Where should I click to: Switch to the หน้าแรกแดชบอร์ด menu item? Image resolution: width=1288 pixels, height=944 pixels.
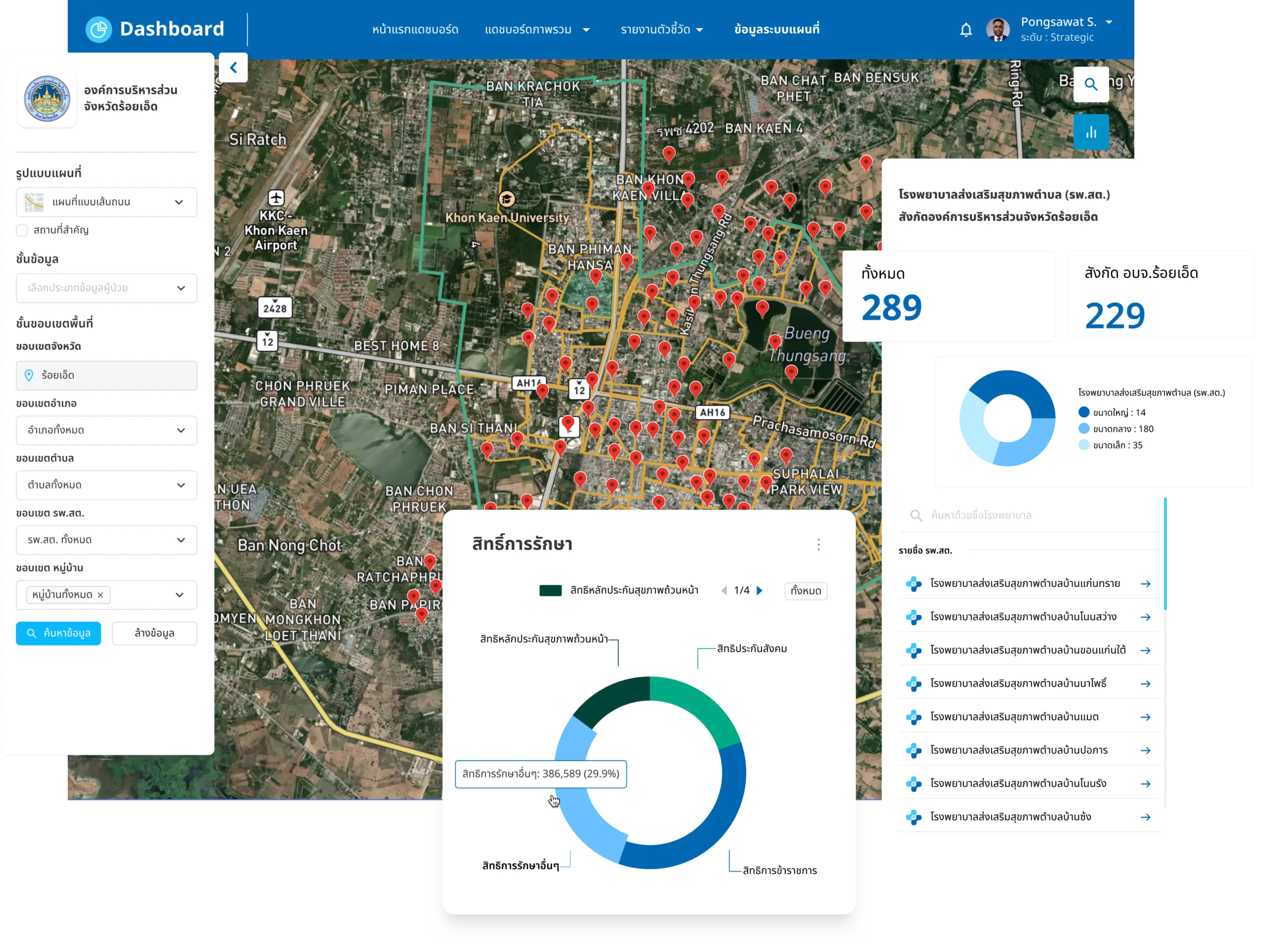click(x=415, y=29)
